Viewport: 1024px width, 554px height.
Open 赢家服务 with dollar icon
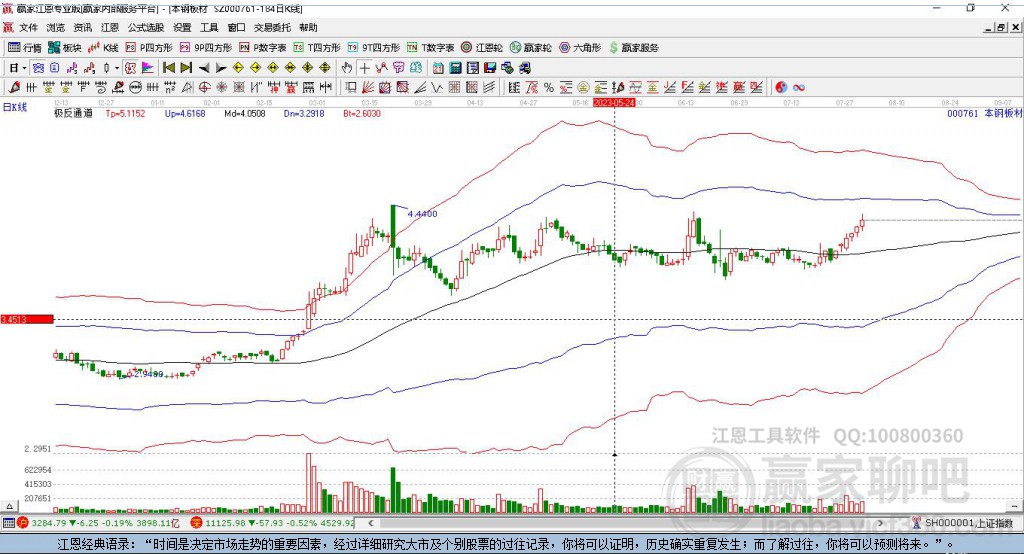pyautogui.click(x=633, y=48)
